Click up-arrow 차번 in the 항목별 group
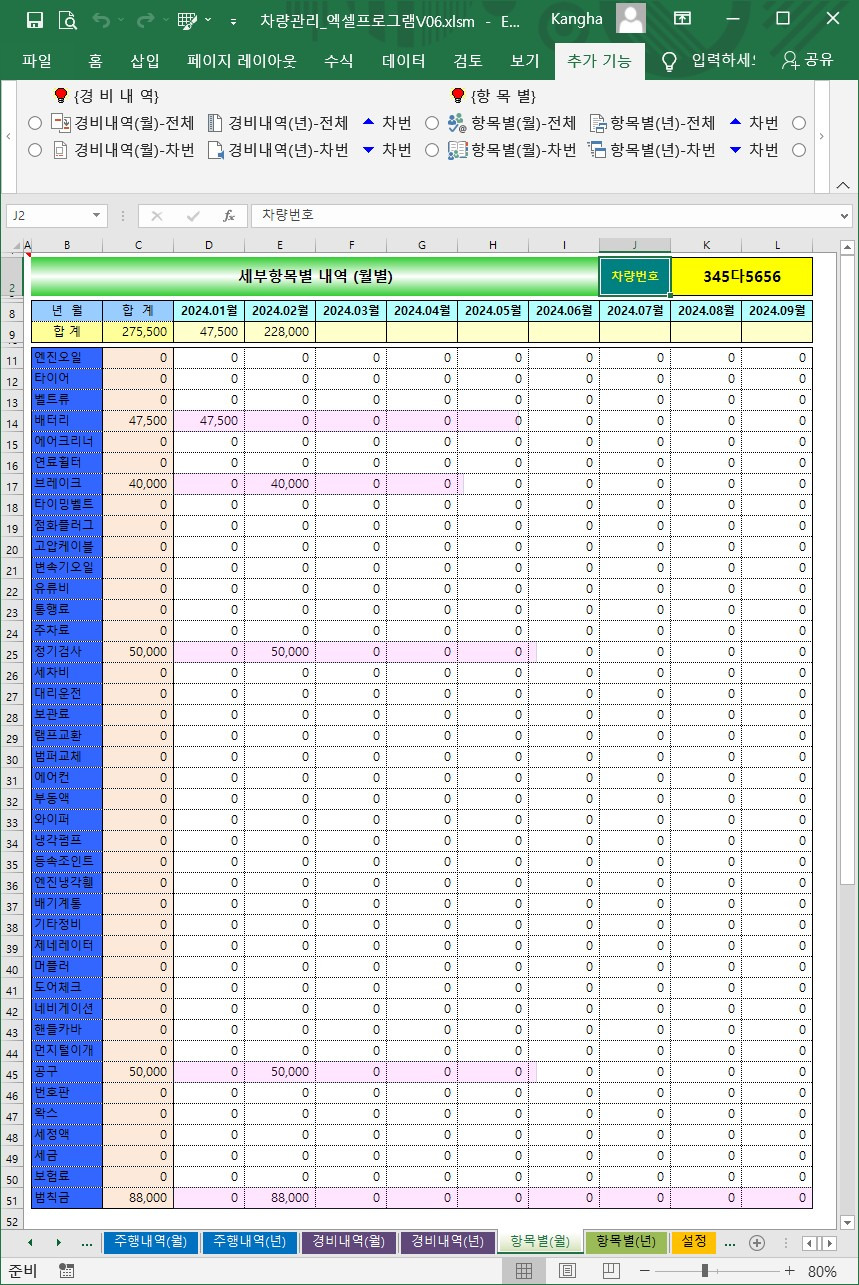Viewport: 859px width, 1285px height. 754,123
